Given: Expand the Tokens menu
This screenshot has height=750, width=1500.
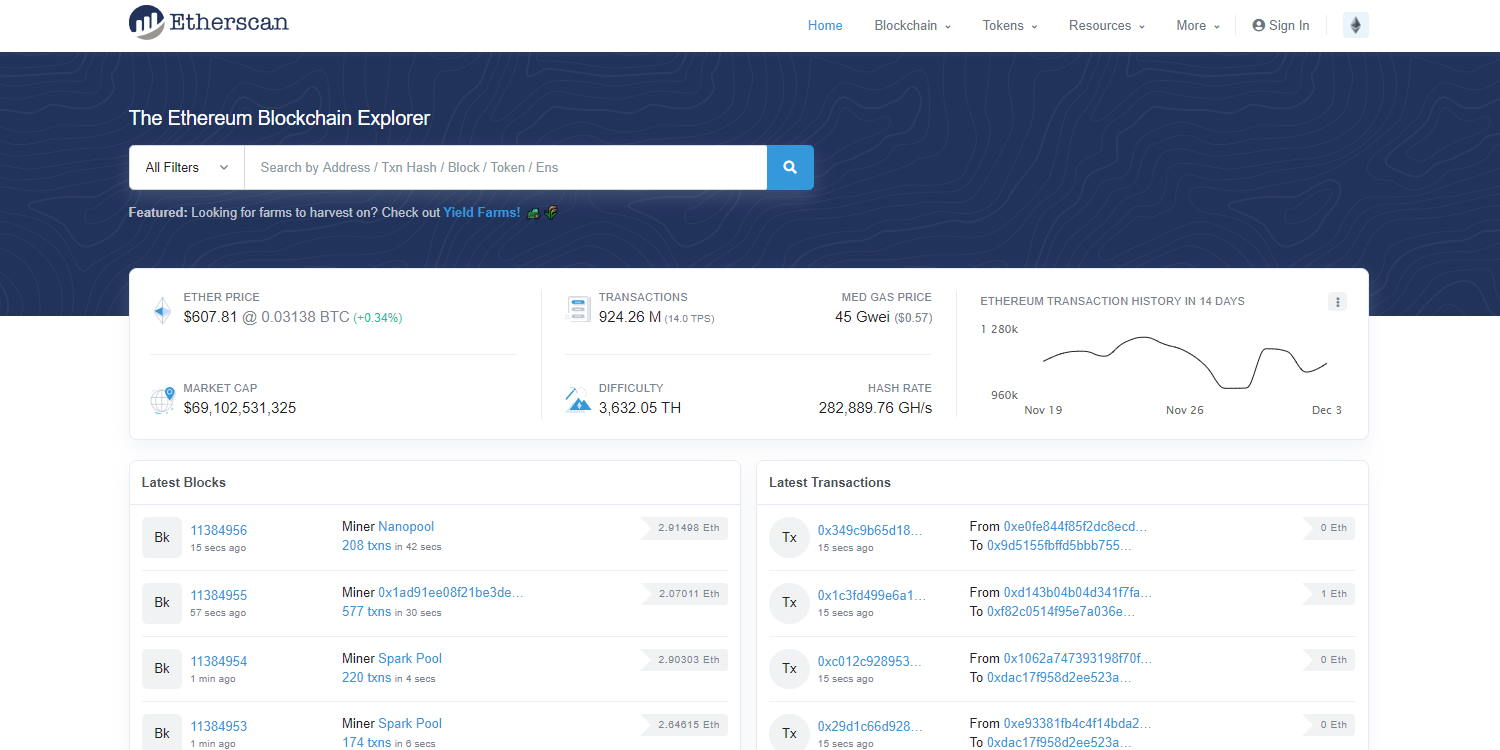Looking at the screenshot, I should (1009, 26).
